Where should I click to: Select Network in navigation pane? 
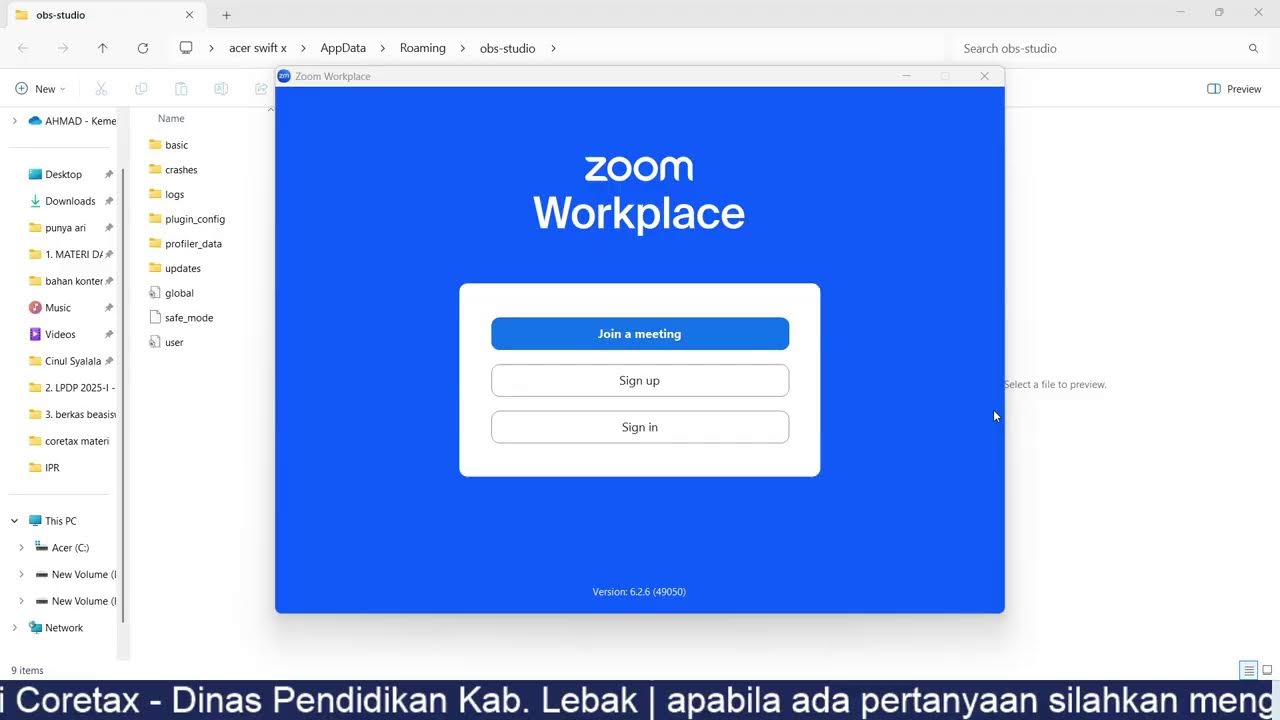(64, 628)
